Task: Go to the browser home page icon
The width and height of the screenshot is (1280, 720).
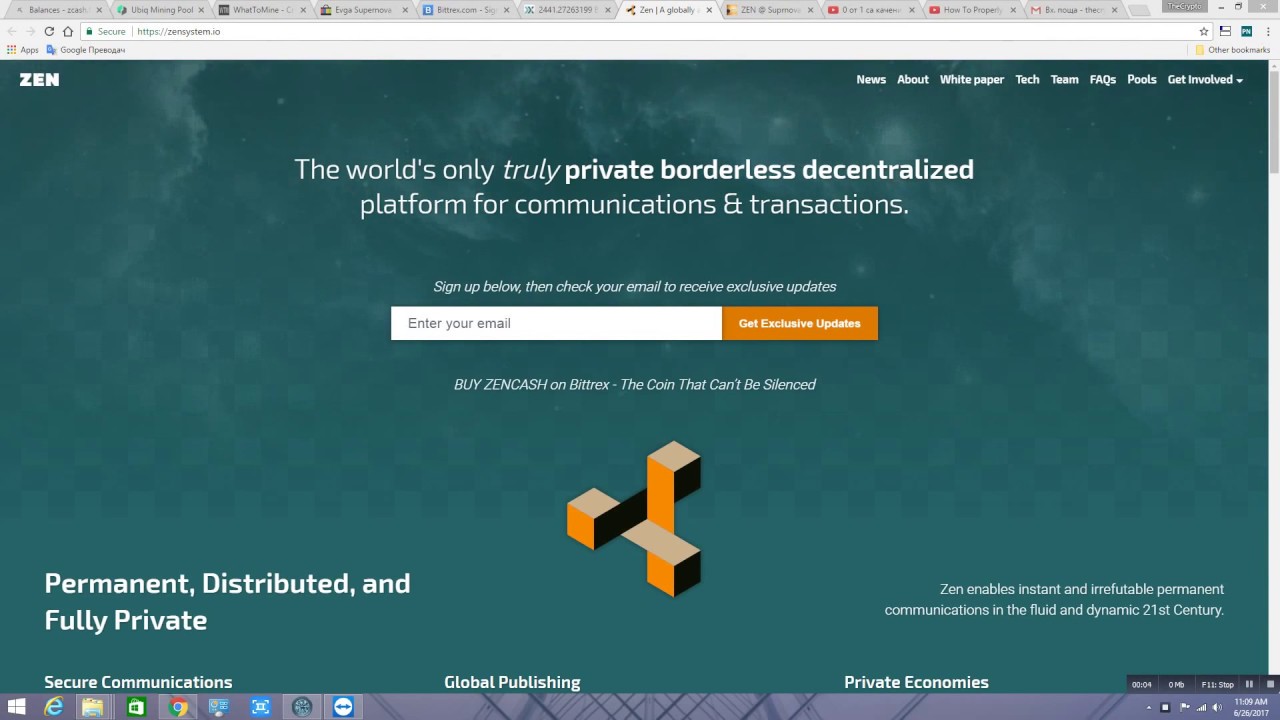Action: click(x=68, y=31)
